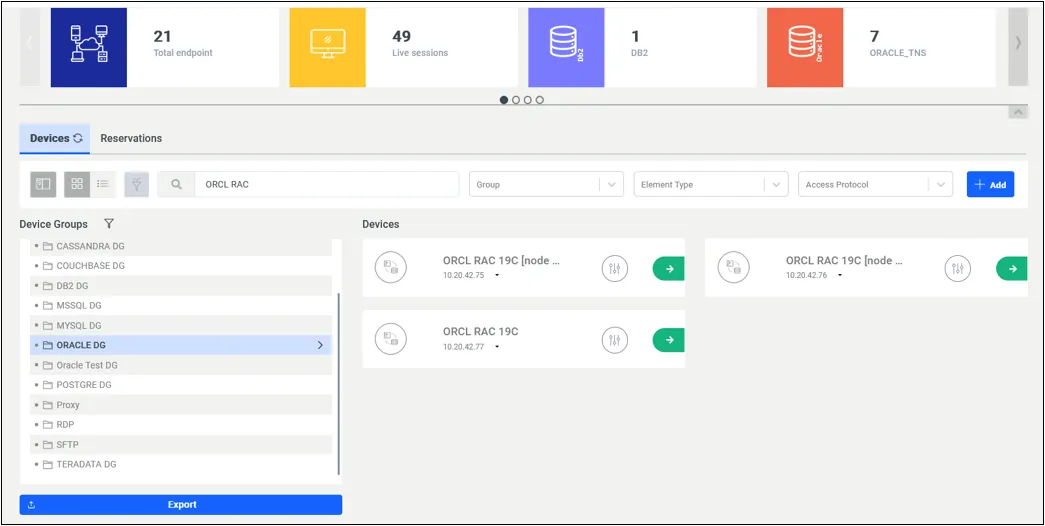The width and height of the screenshot is (1045, 526).
Task: Click the Add button
Action: tap(990, 185)
